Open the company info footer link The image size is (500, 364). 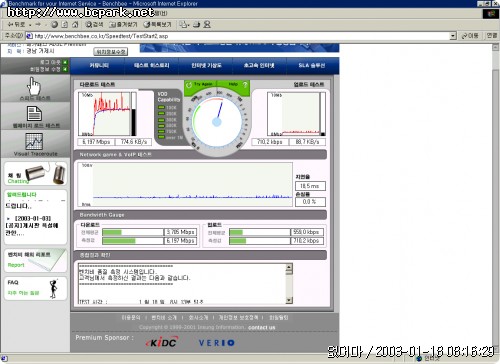[198, 318]
